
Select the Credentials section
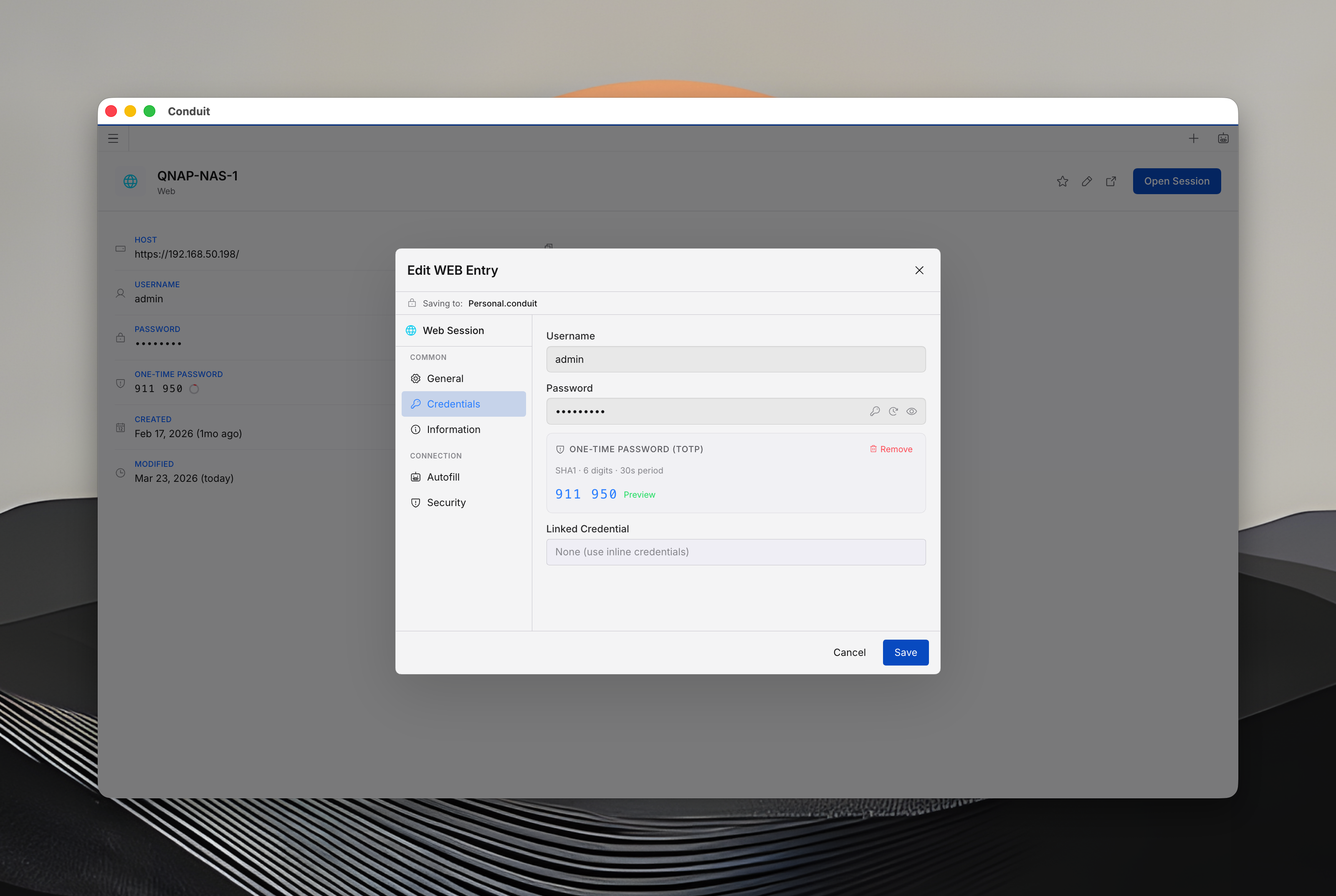coord(463,404)
